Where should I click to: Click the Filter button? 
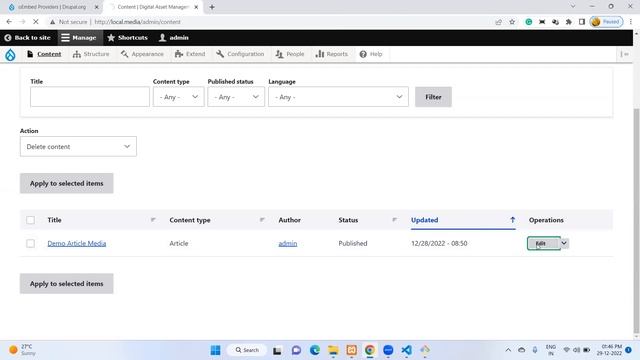[433, 97]
